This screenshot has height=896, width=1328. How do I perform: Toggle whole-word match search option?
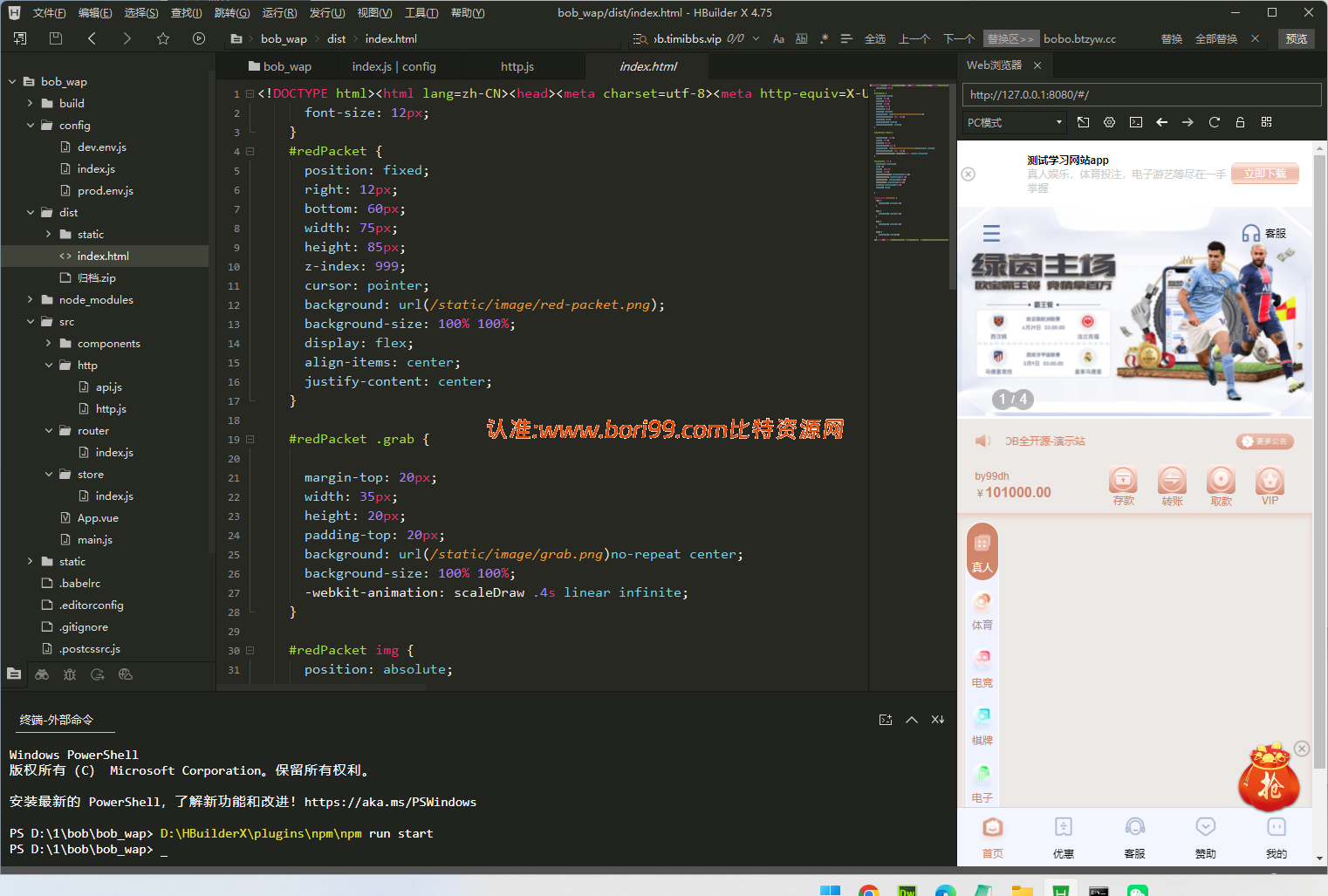[x=801, y=39]
